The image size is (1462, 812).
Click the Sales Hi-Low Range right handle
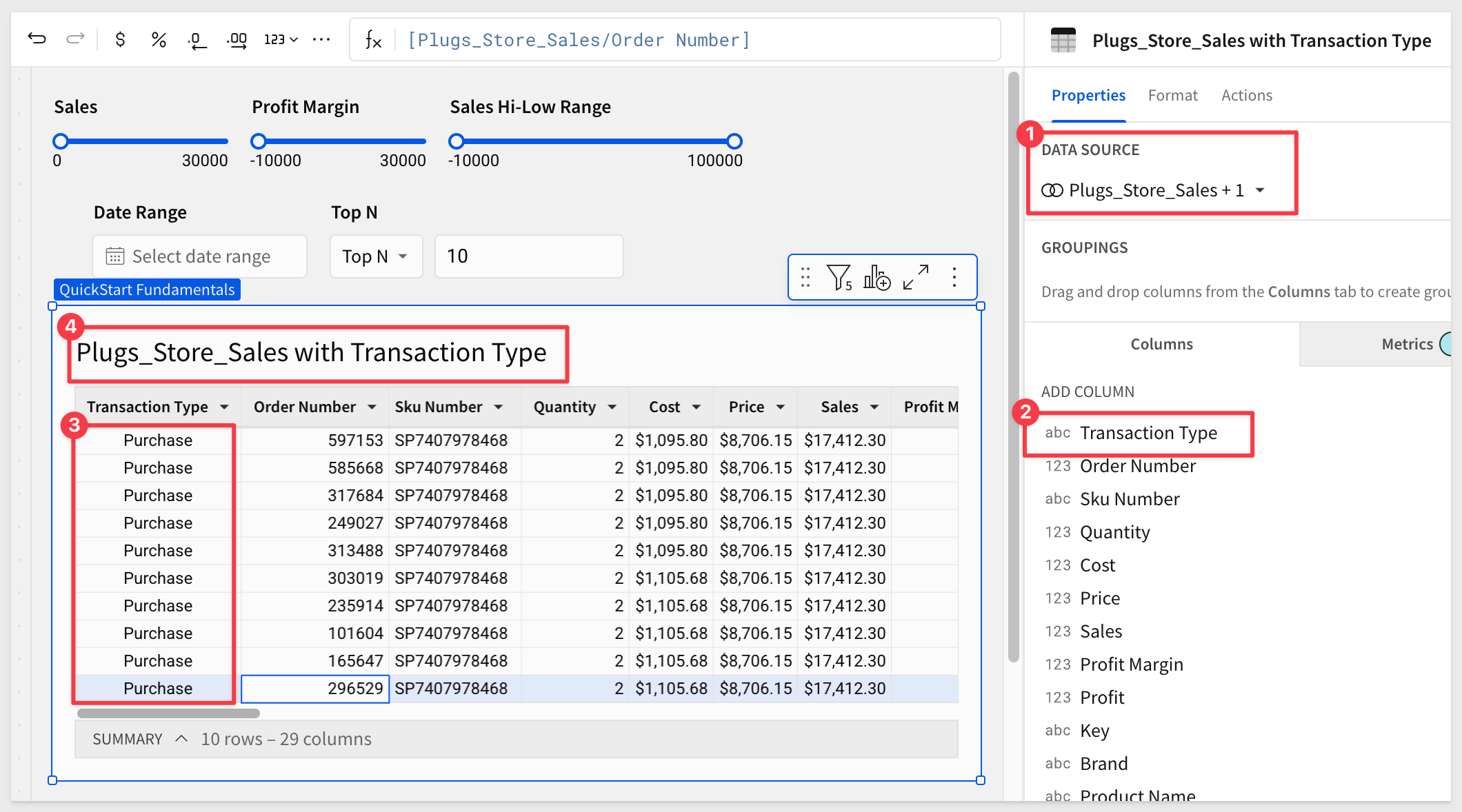[x=734, y=141]
